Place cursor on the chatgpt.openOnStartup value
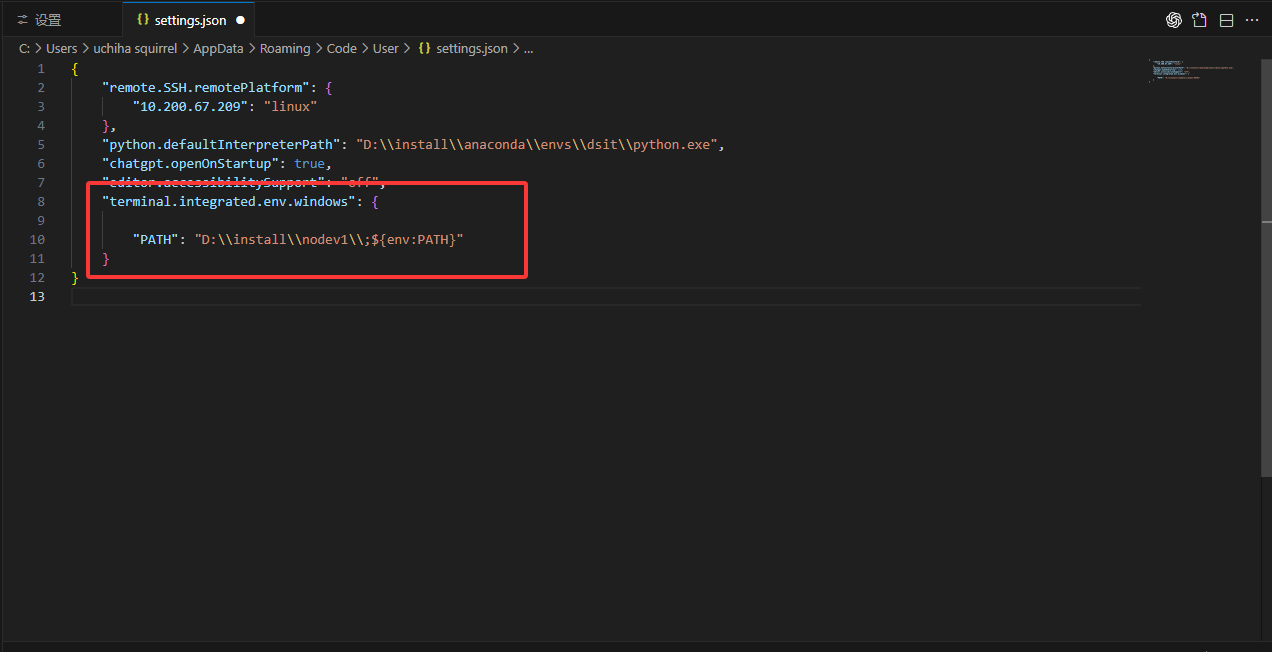 (x=310, y=163)
